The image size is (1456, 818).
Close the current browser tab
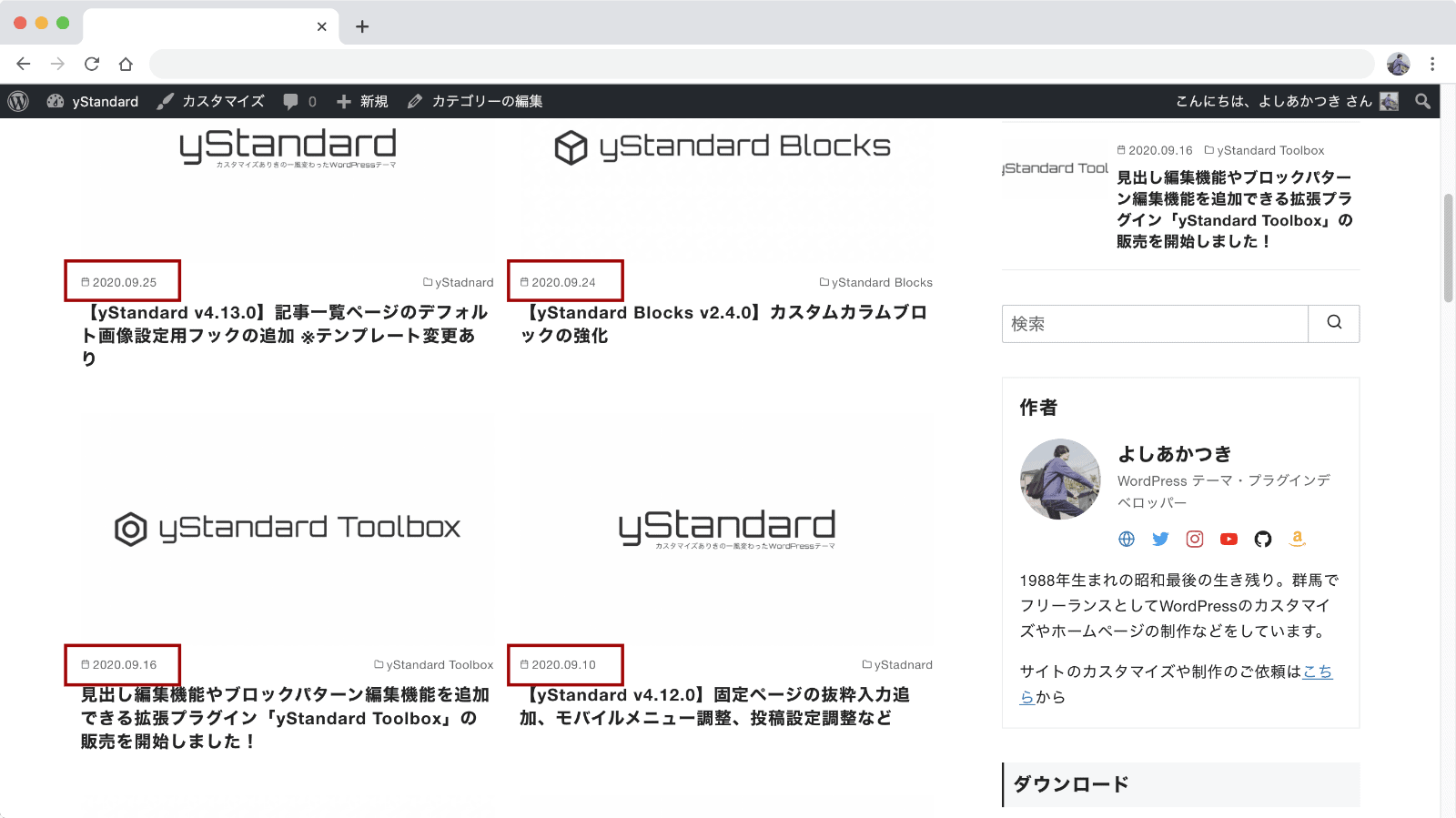pyautogui.click(x=321, y=26)
